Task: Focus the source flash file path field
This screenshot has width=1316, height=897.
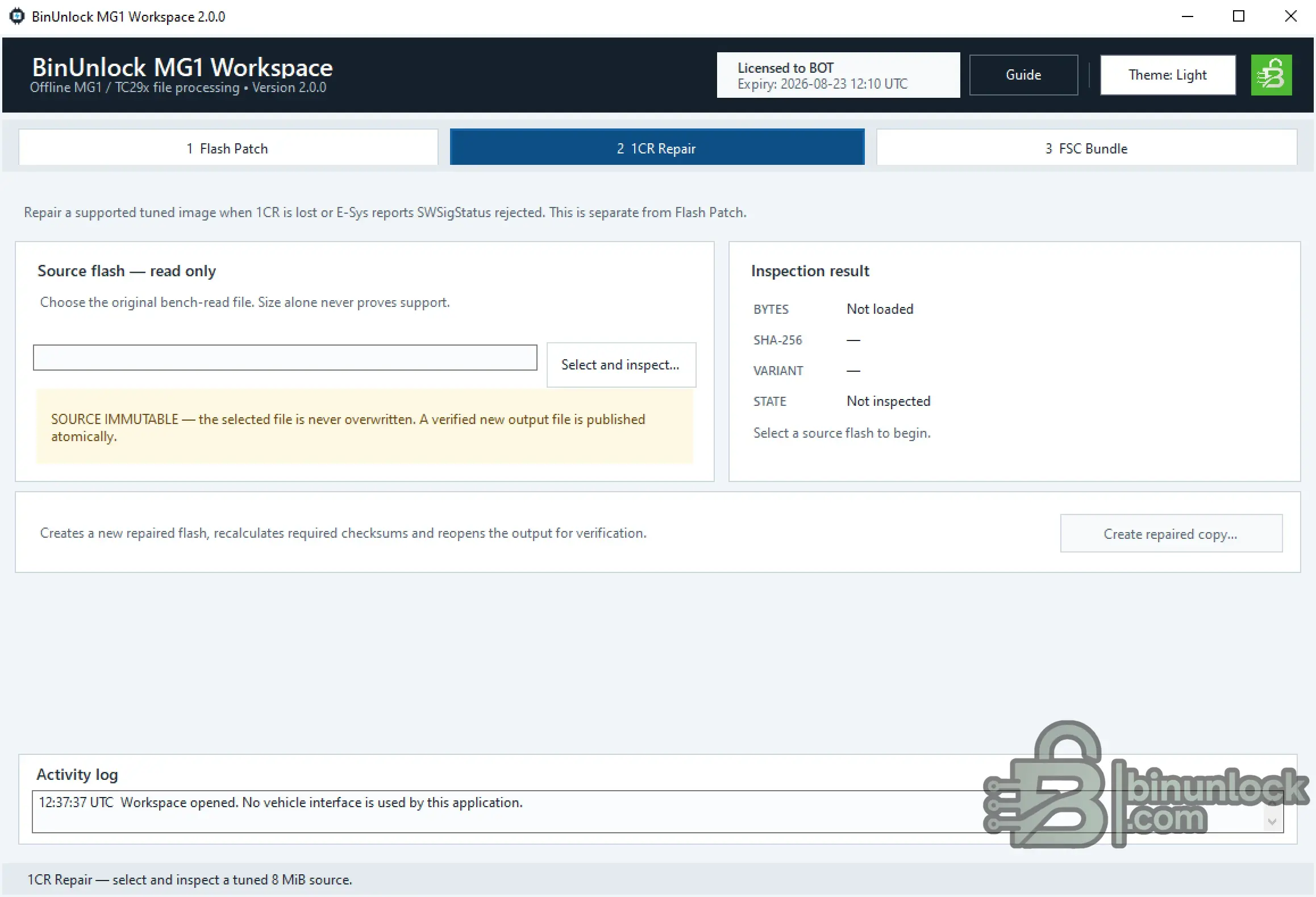Action: pos(285,358)
